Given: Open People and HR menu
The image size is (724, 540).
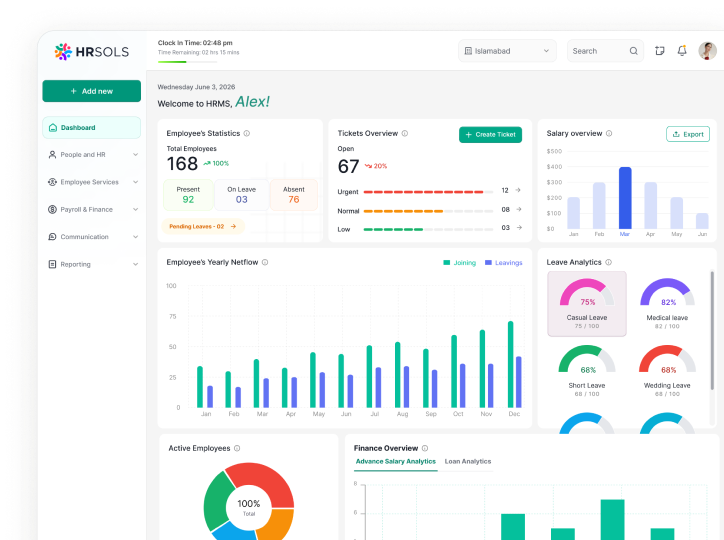Looking at the screenshot, I should pos(91,155).
